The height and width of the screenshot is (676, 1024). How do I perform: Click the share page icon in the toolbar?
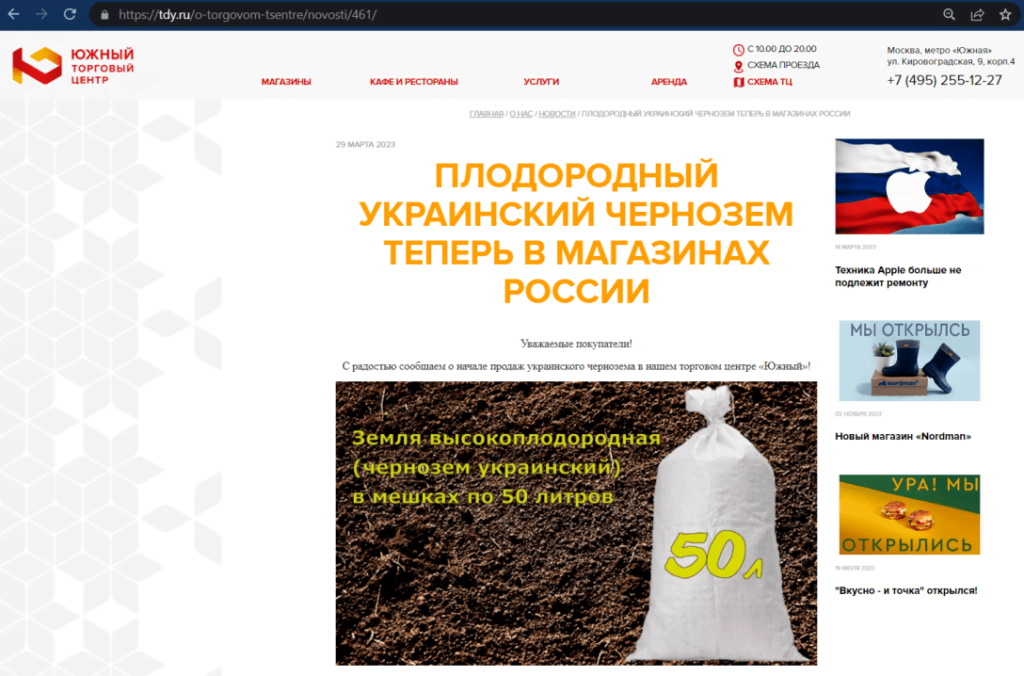pos(975,14)
